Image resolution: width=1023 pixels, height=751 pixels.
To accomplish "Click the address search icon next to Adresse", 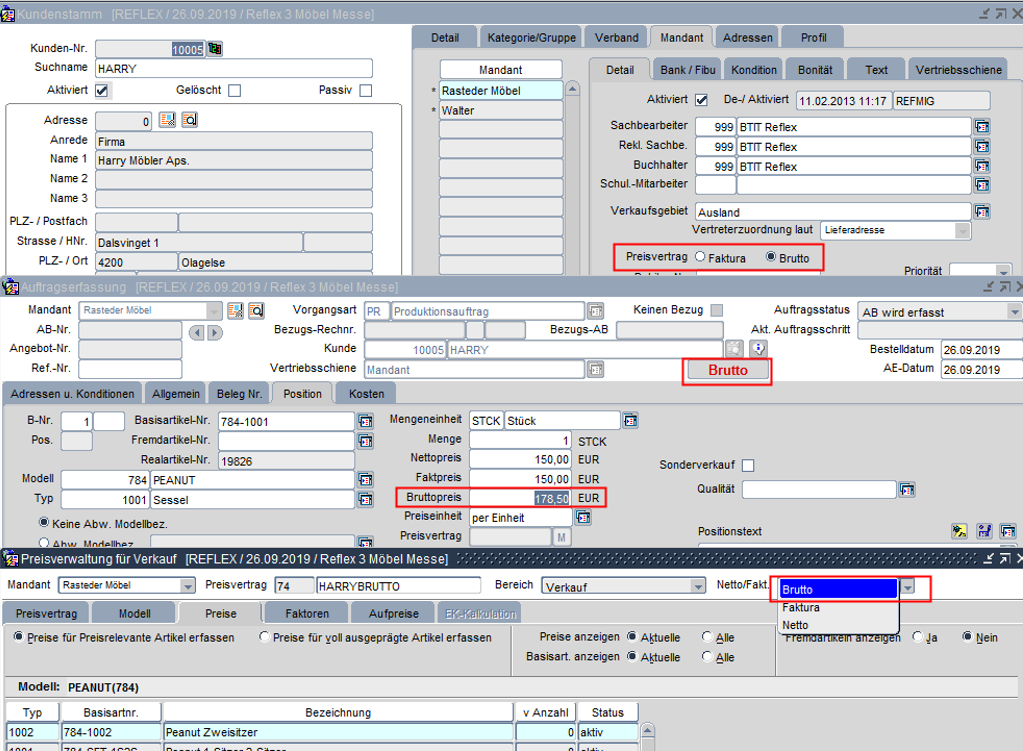I will (x=189, y=121).
